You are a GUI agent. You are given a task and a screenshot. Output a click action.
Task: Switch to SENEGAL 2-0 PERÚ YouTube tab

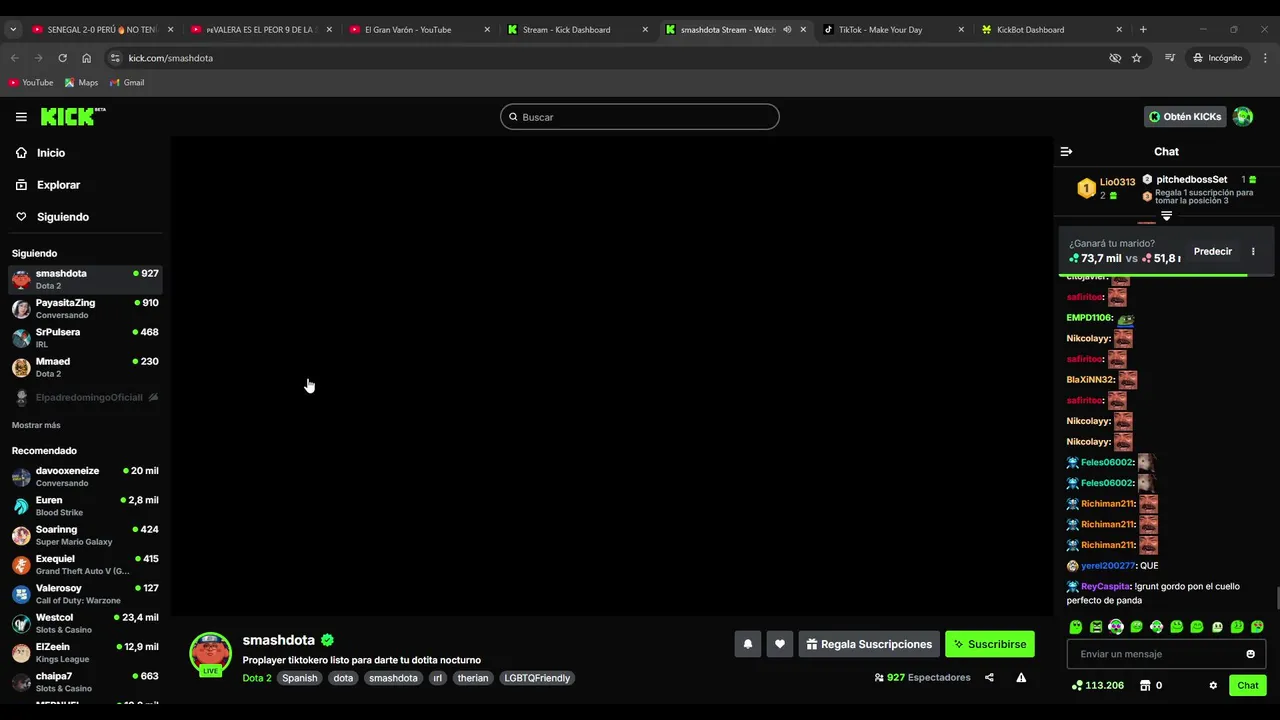point(101,30)
